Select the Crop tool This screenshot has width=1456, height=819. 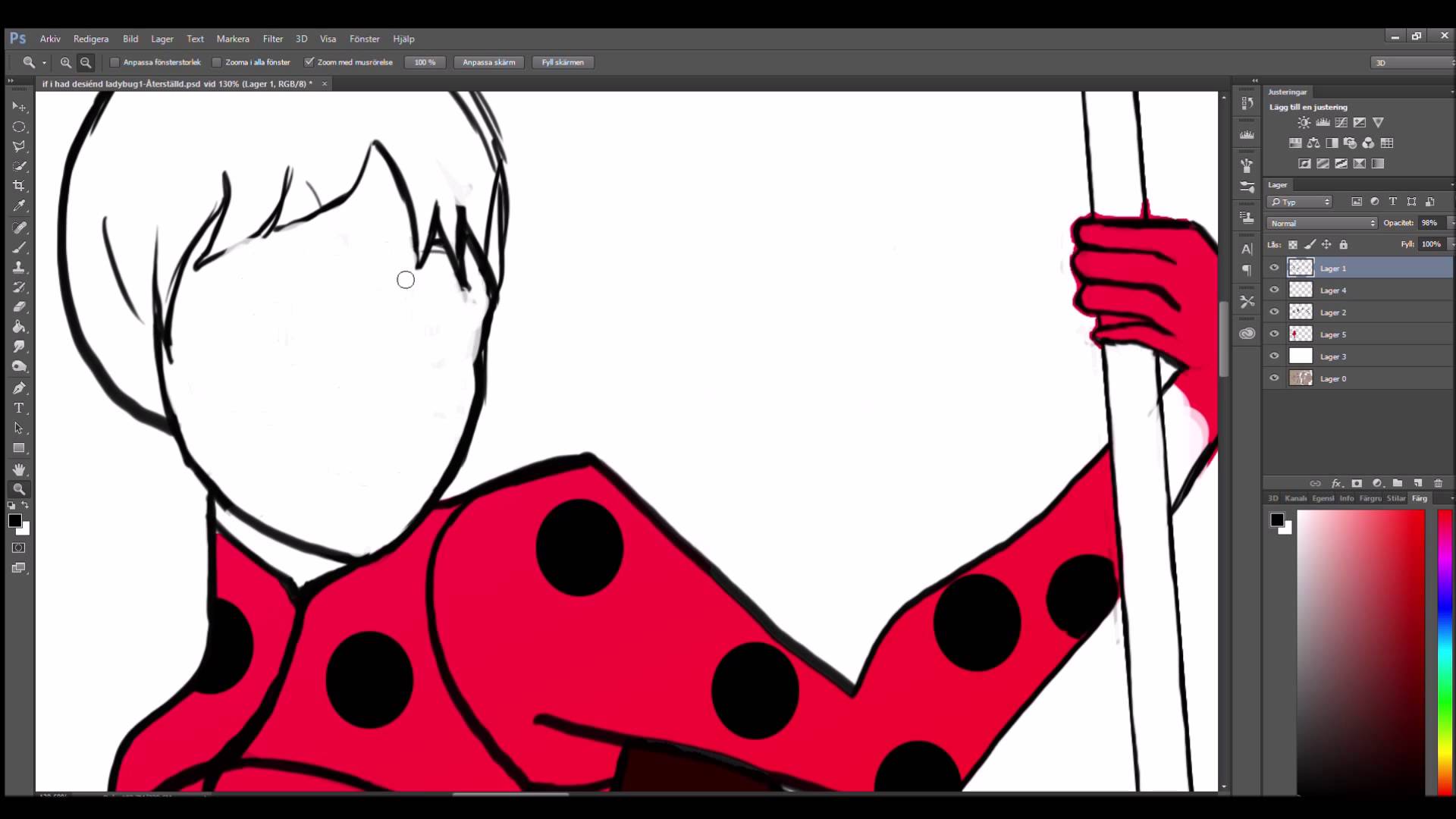pos(19,184)
